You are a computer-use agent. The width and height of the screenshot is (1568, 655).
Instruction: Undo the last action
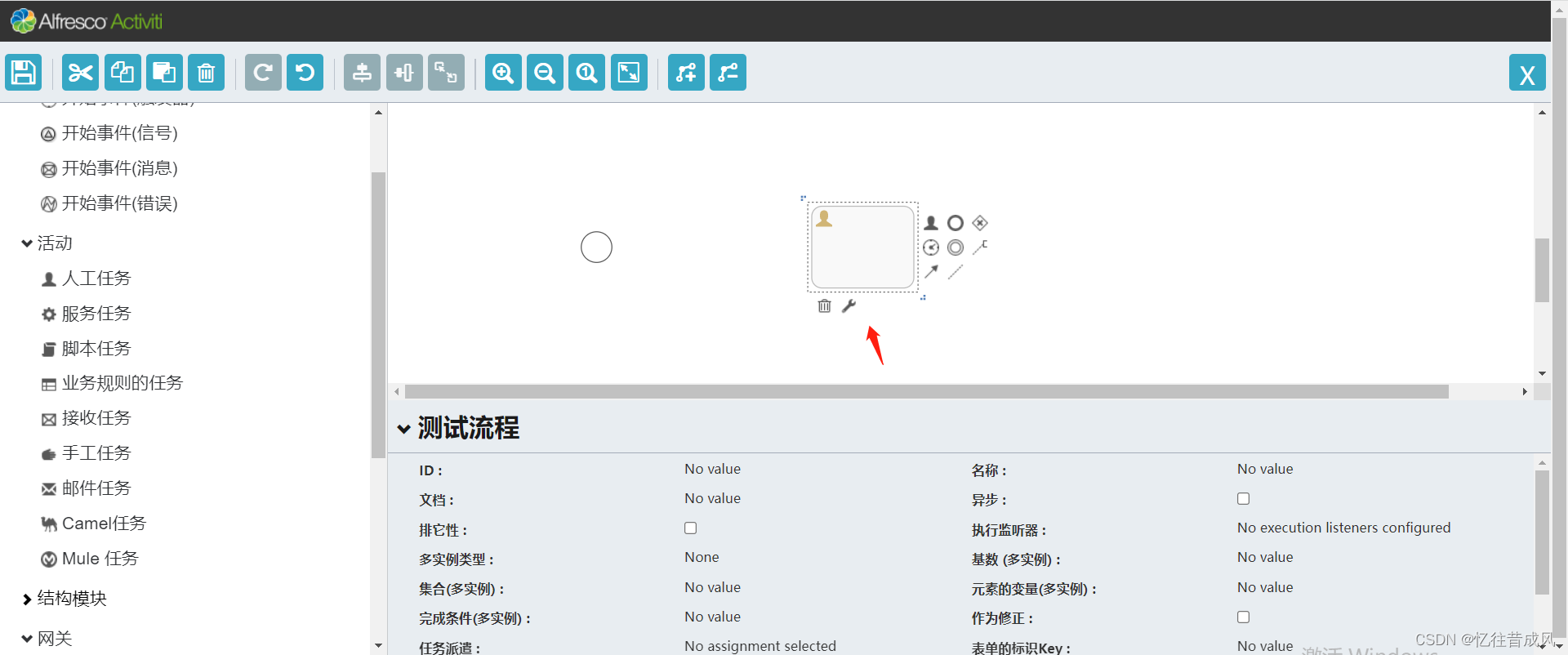305,73
